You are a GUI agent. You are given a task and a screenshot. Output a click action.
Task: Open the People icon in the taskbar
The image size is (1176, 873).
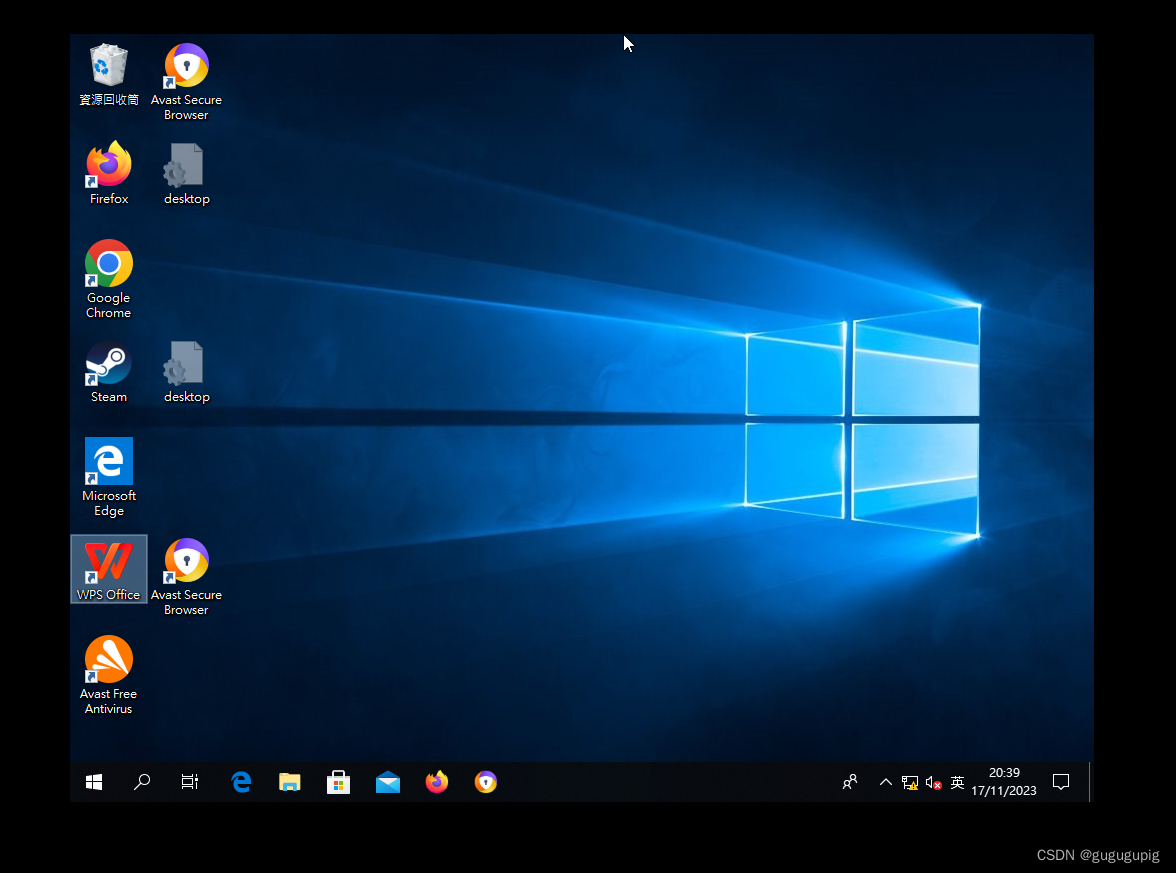850,782
